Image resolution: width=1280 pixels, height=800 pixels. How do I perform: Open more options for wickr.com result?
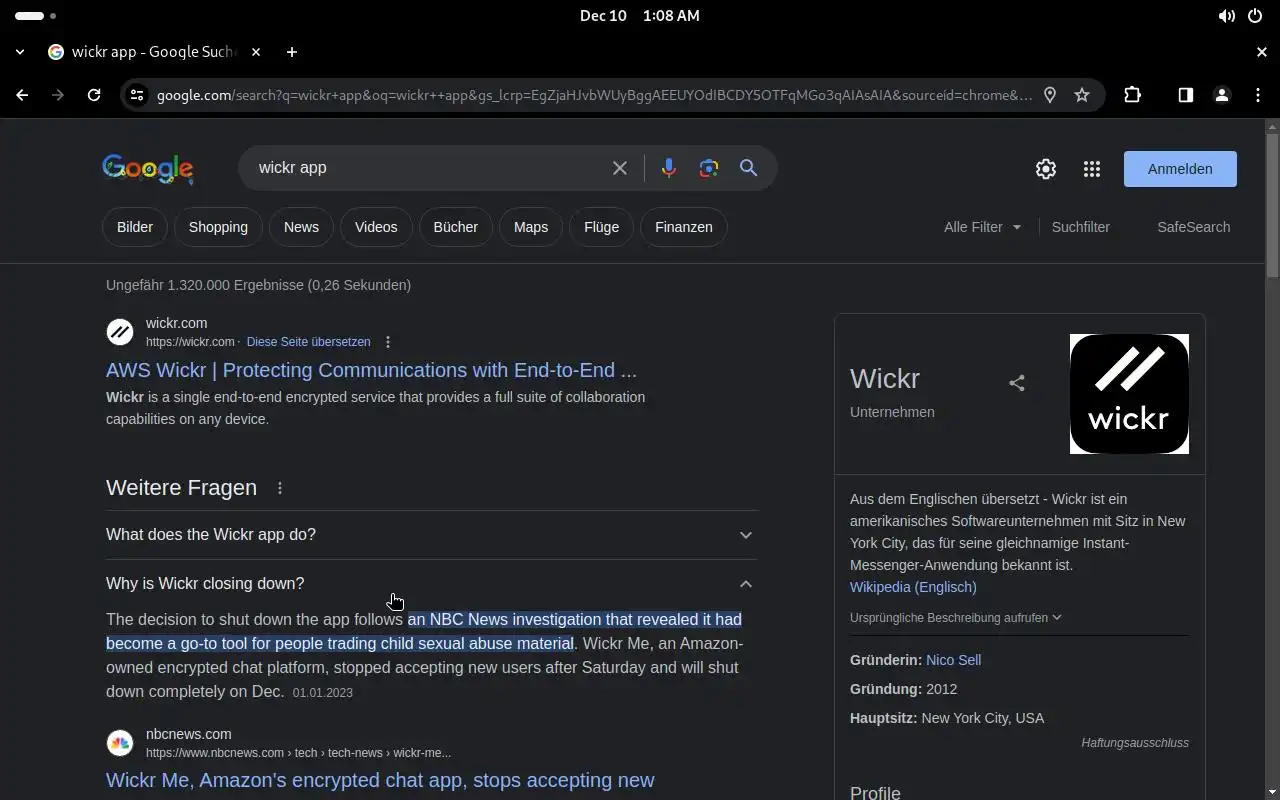point(388,342)
